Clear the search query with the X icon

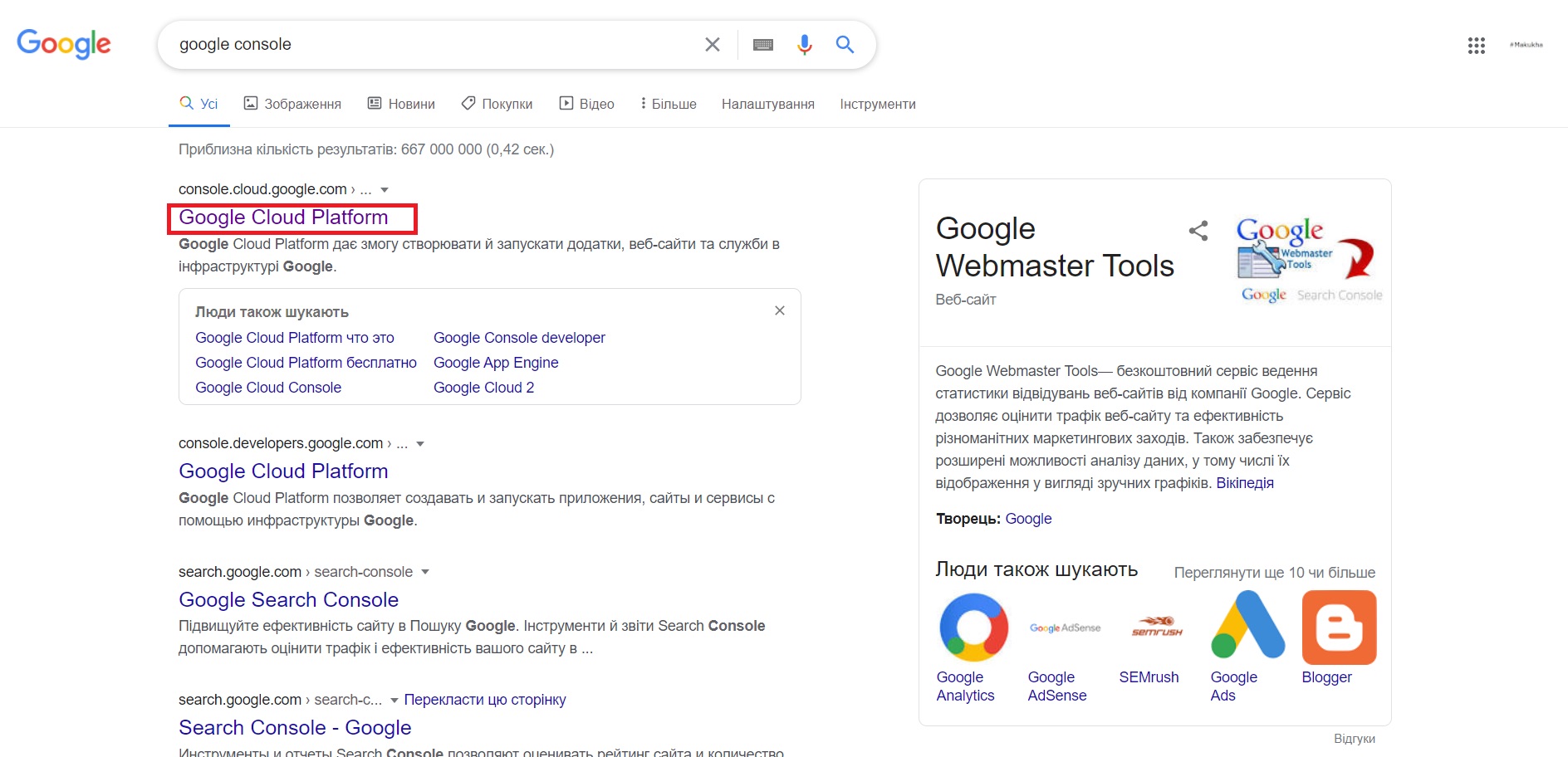coord(713,45)
